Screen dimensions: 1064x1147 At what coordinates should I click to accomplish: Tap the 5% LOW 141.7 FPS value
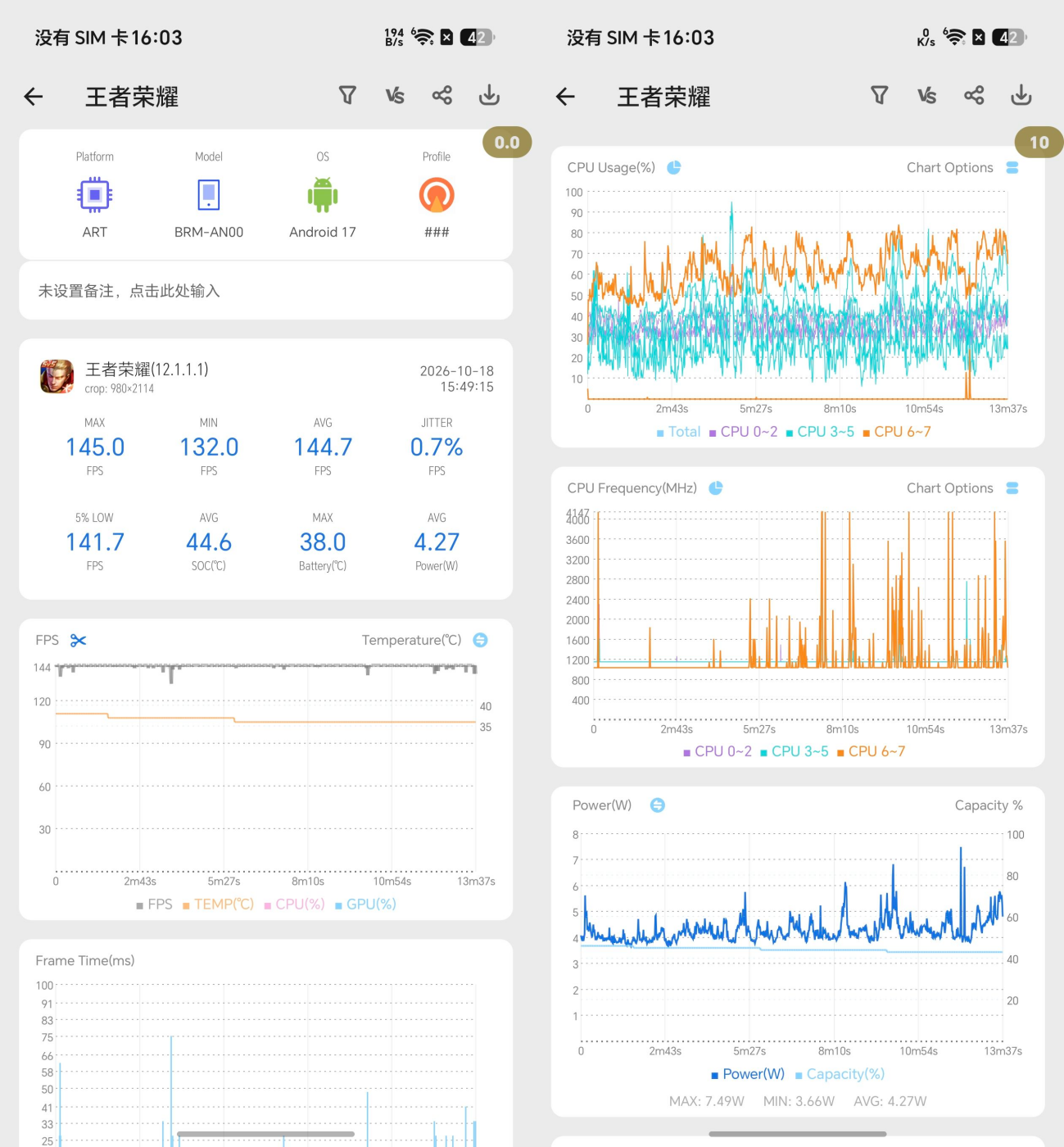[x=95, y=542]
